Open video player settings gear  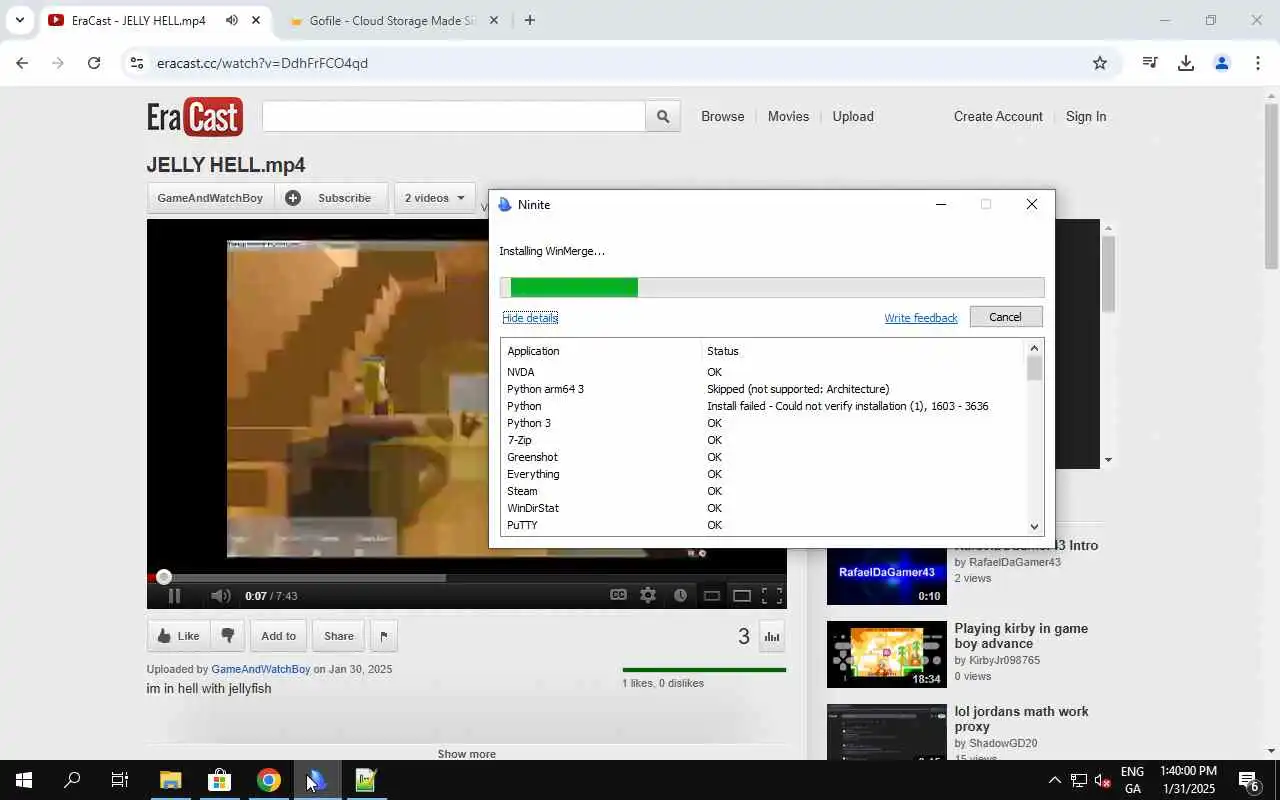(648, 595)
